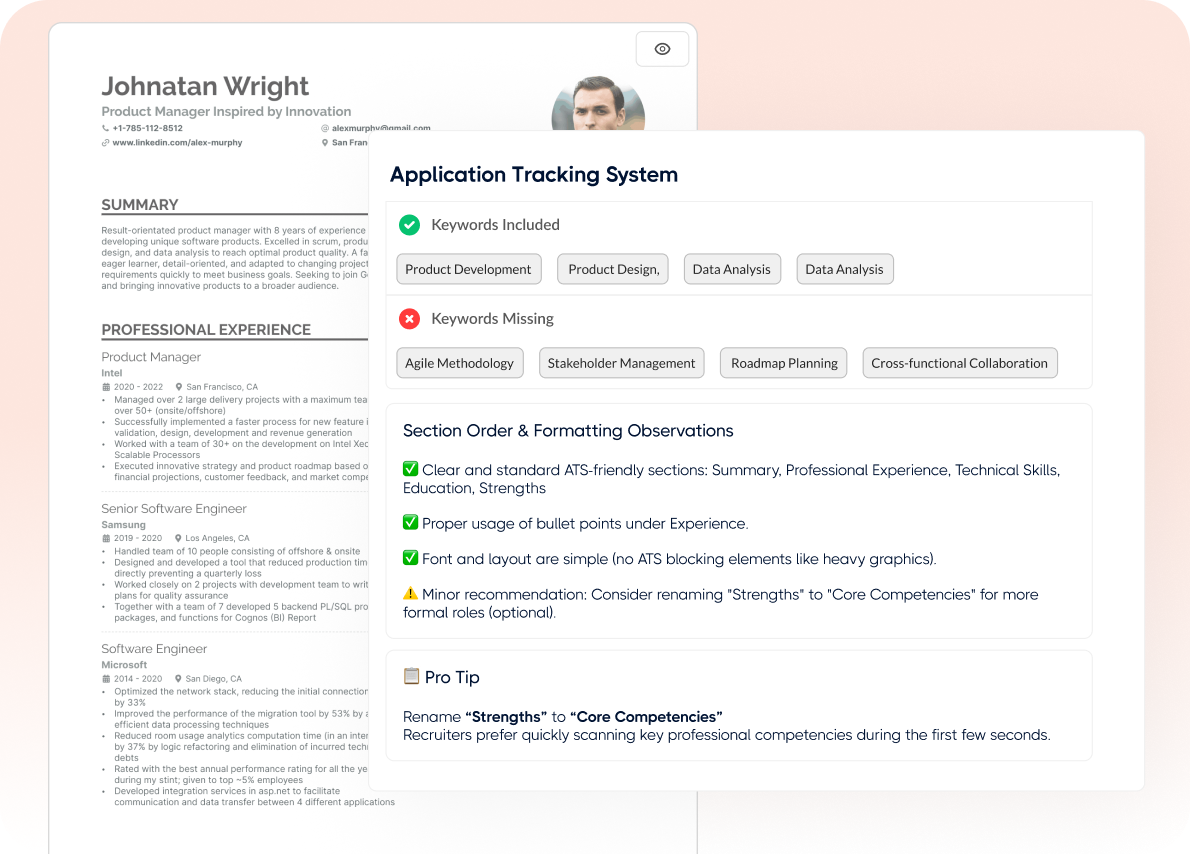1190x854 pixels.
Task: Click the location pin icon beside San Fran
Action: pyautogui.click(x=325, y=143)
